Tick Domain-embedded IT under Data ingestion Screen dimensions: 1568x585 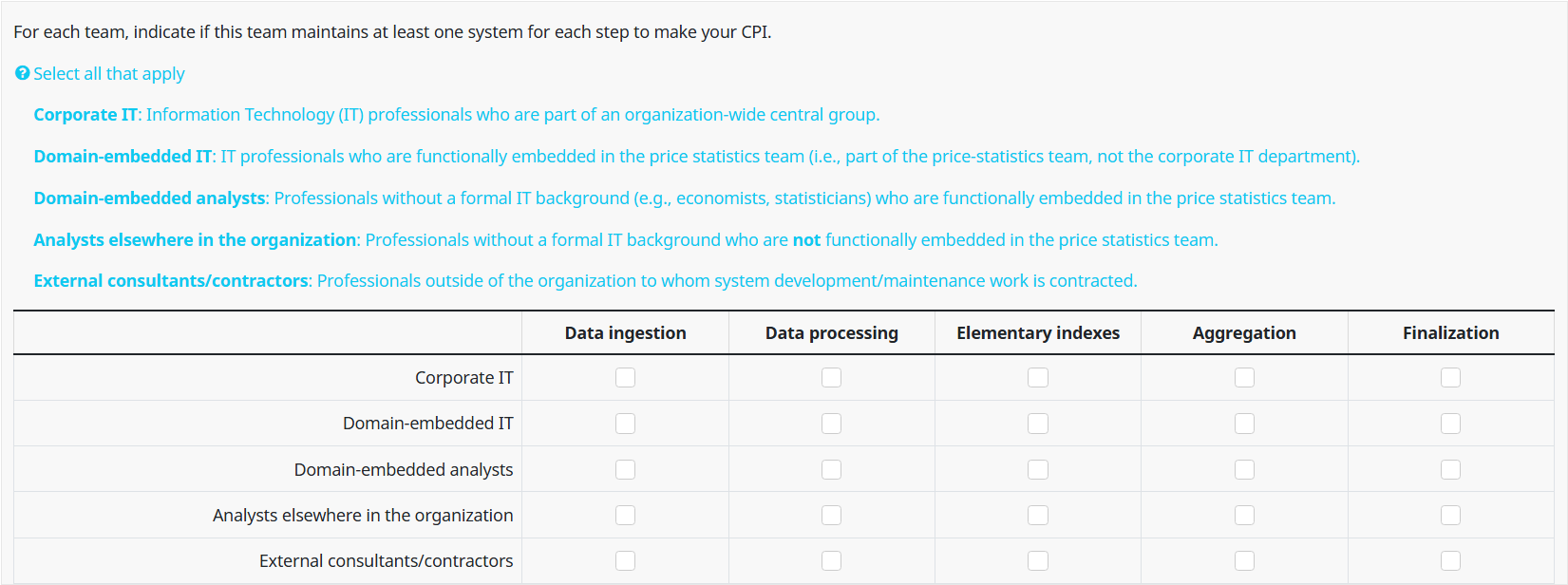pyautogui.click(x=625, y=424)
